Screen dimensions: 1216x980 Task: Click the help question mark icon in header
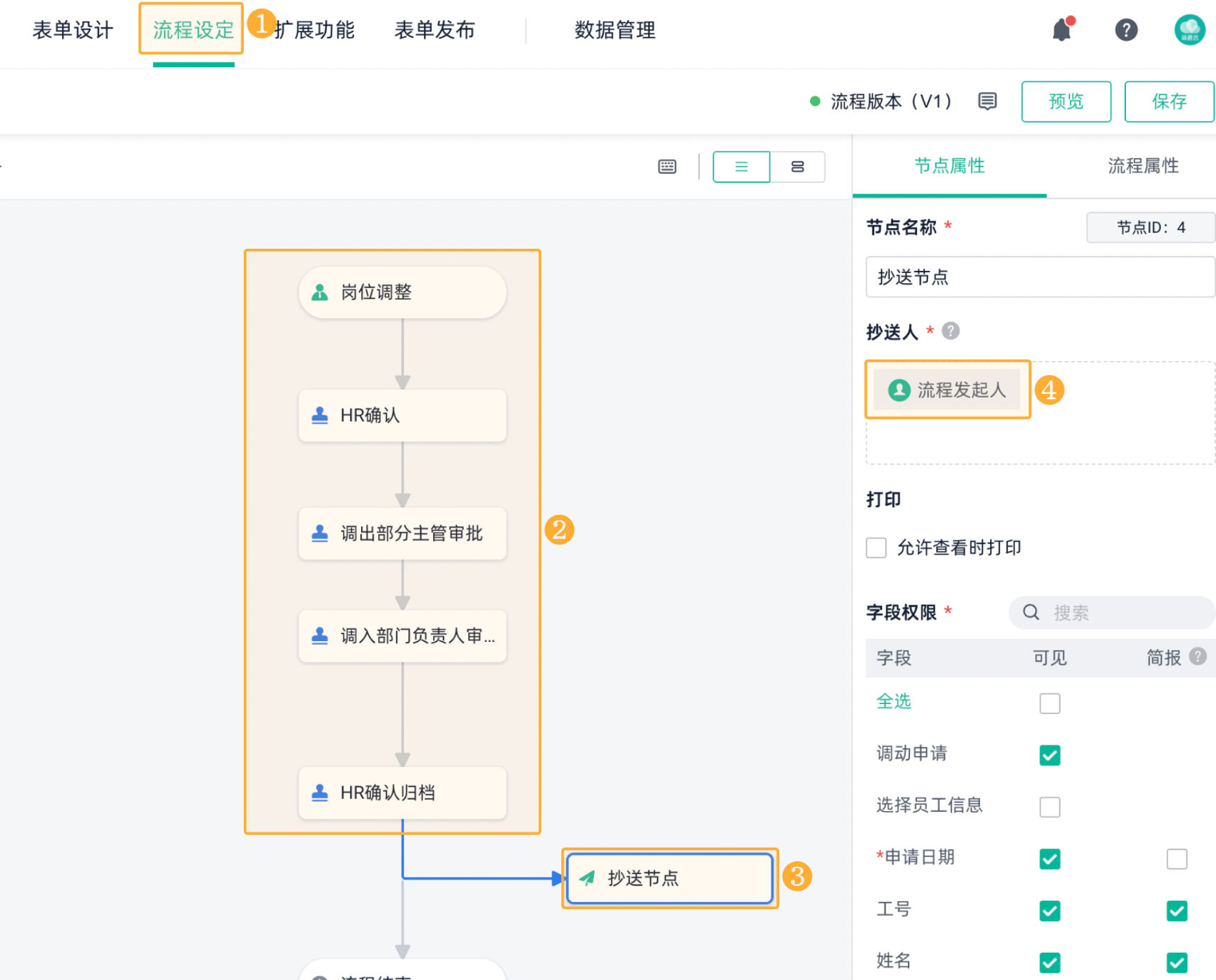[1126, 30]
